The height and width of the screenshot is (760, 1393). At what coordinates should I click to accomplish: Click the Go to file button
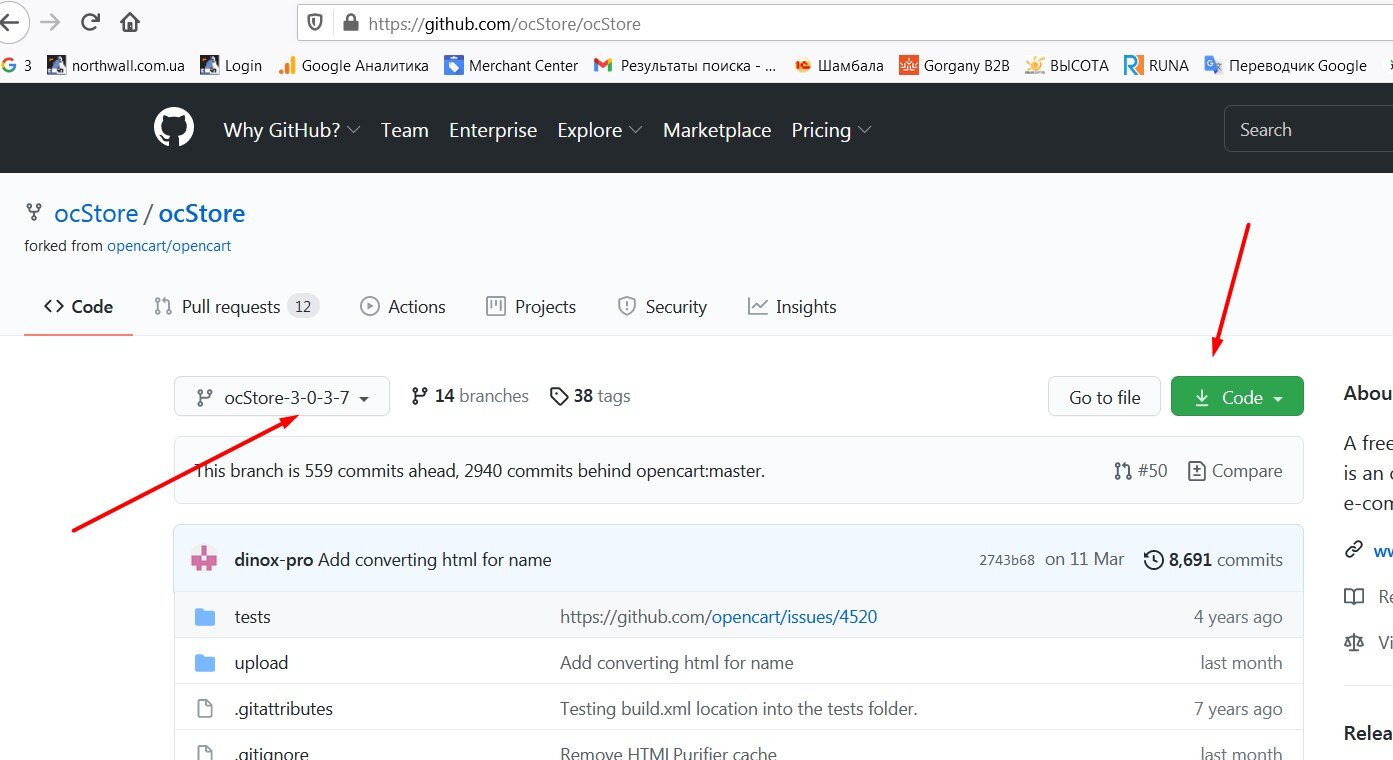(x=1104, y=397)
